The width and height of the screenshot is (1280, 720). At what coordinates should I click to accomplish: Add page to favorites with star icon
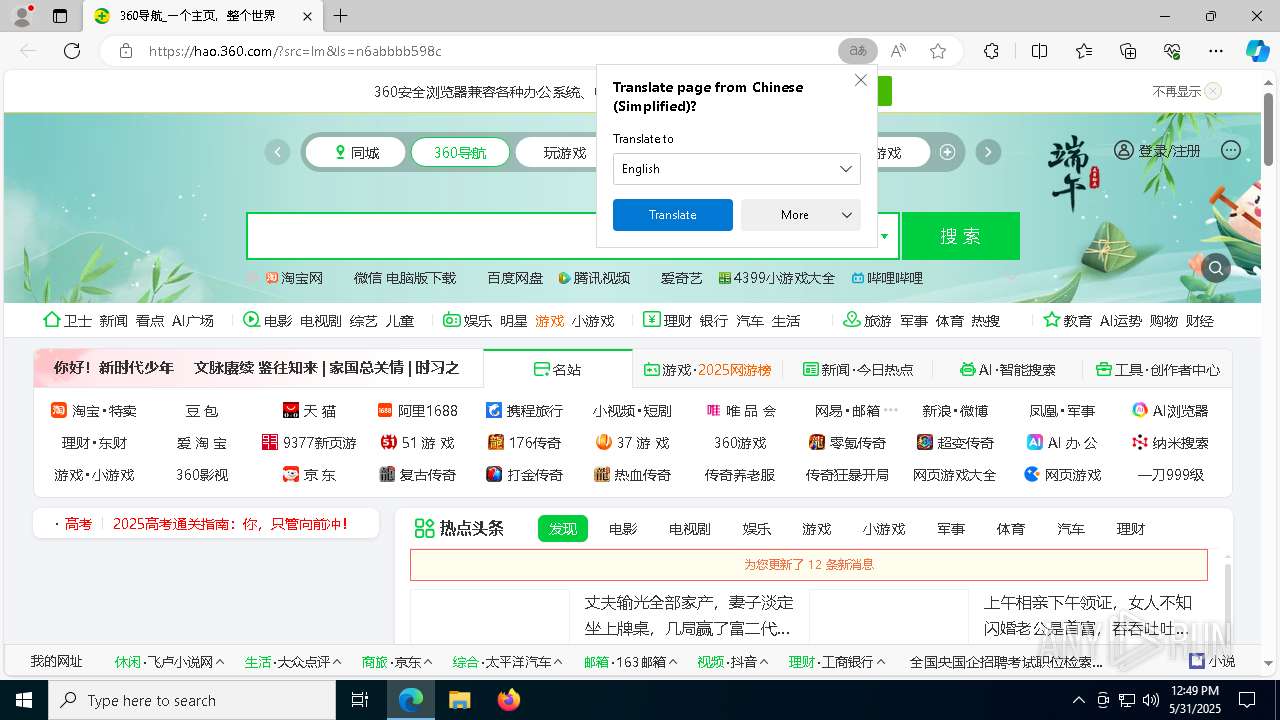point(938,51)
